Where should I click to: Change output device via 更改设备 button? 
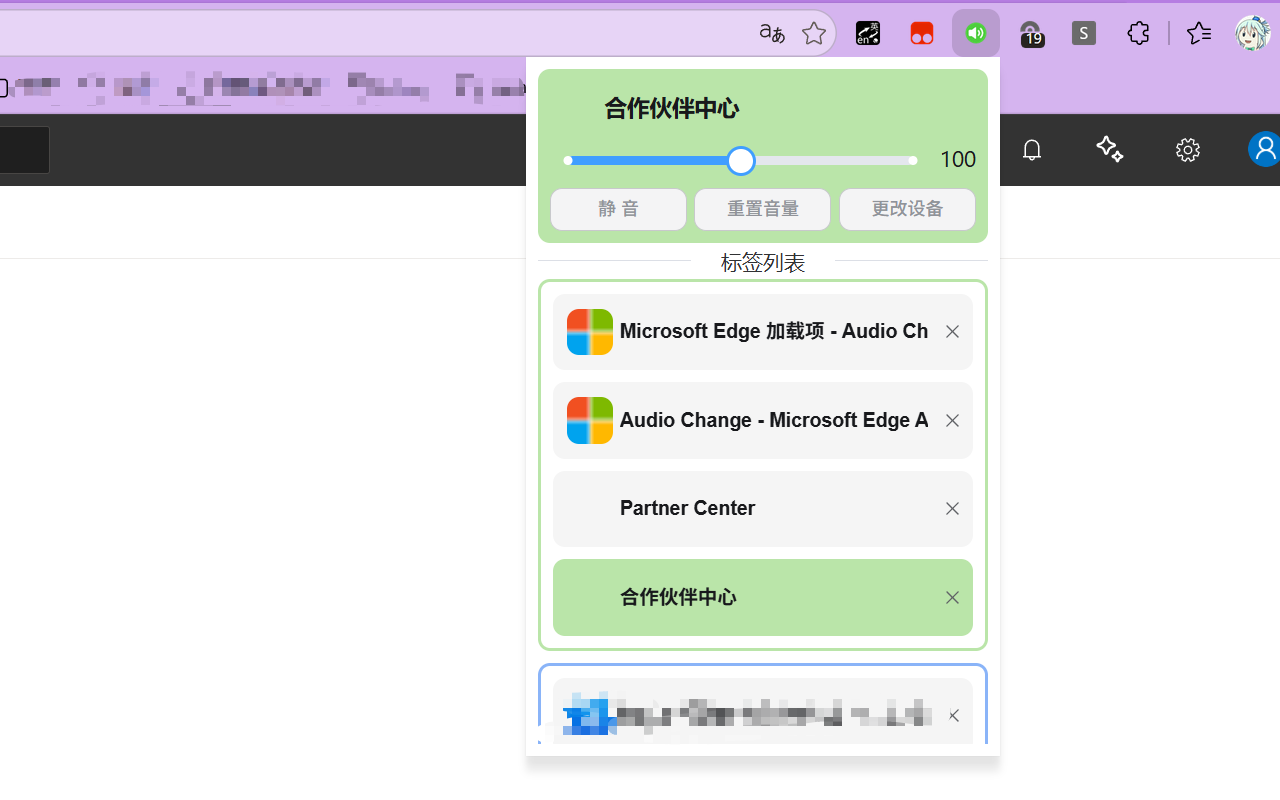click(x=907, y=209)
